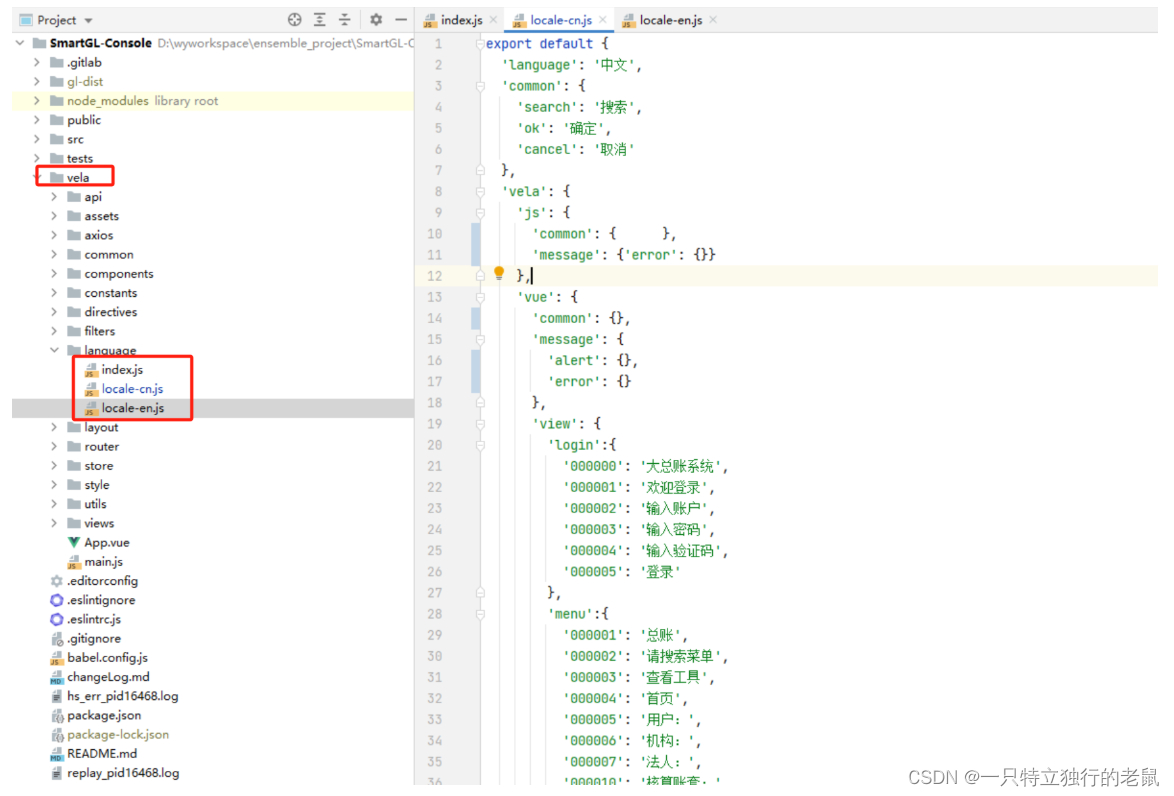
Task: Open the README.md file
Action: [x=102, y=754]
